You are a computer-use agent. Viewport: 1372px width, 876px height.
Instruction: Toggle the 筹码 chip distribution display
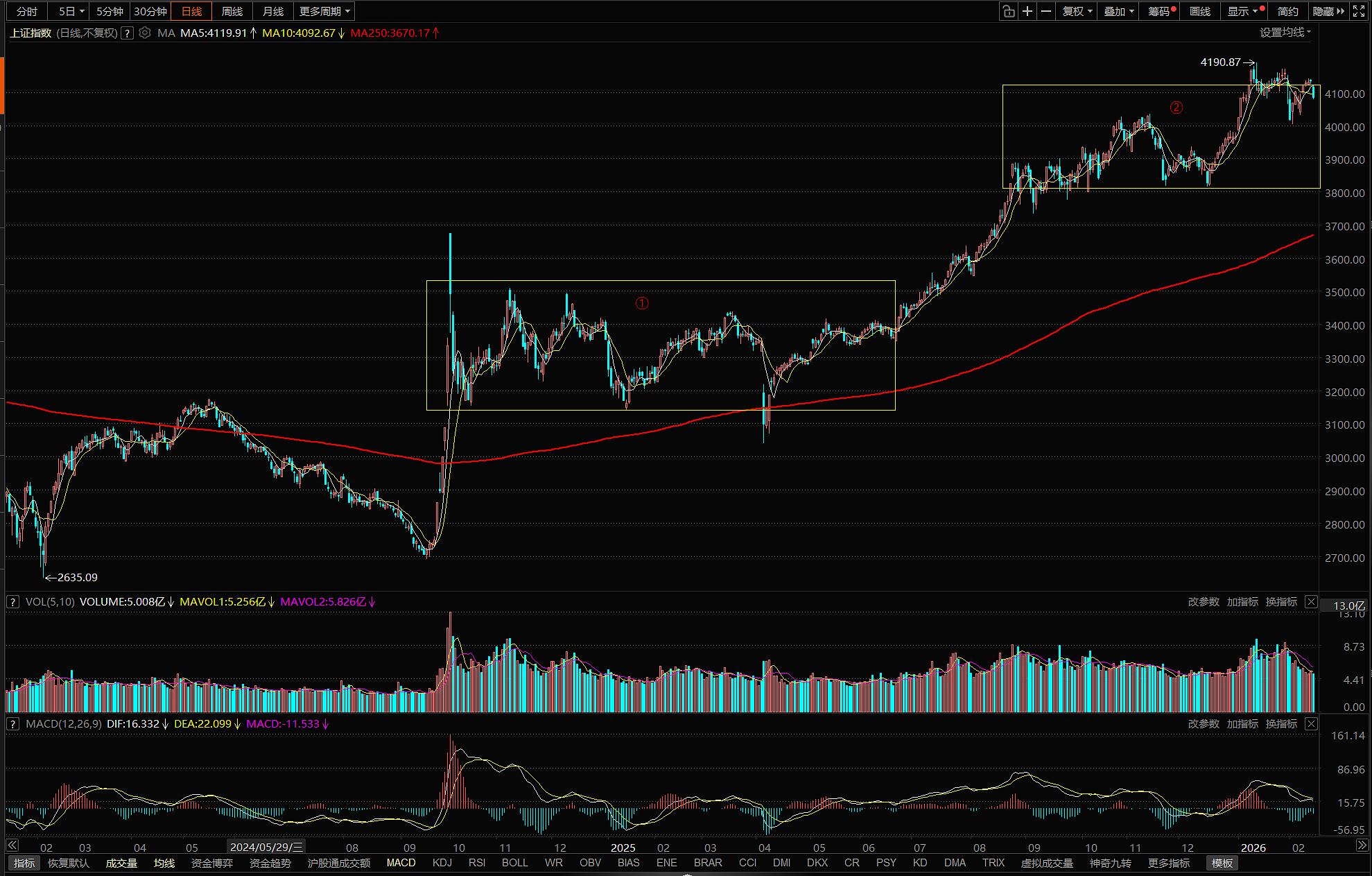pos(1159,11)
